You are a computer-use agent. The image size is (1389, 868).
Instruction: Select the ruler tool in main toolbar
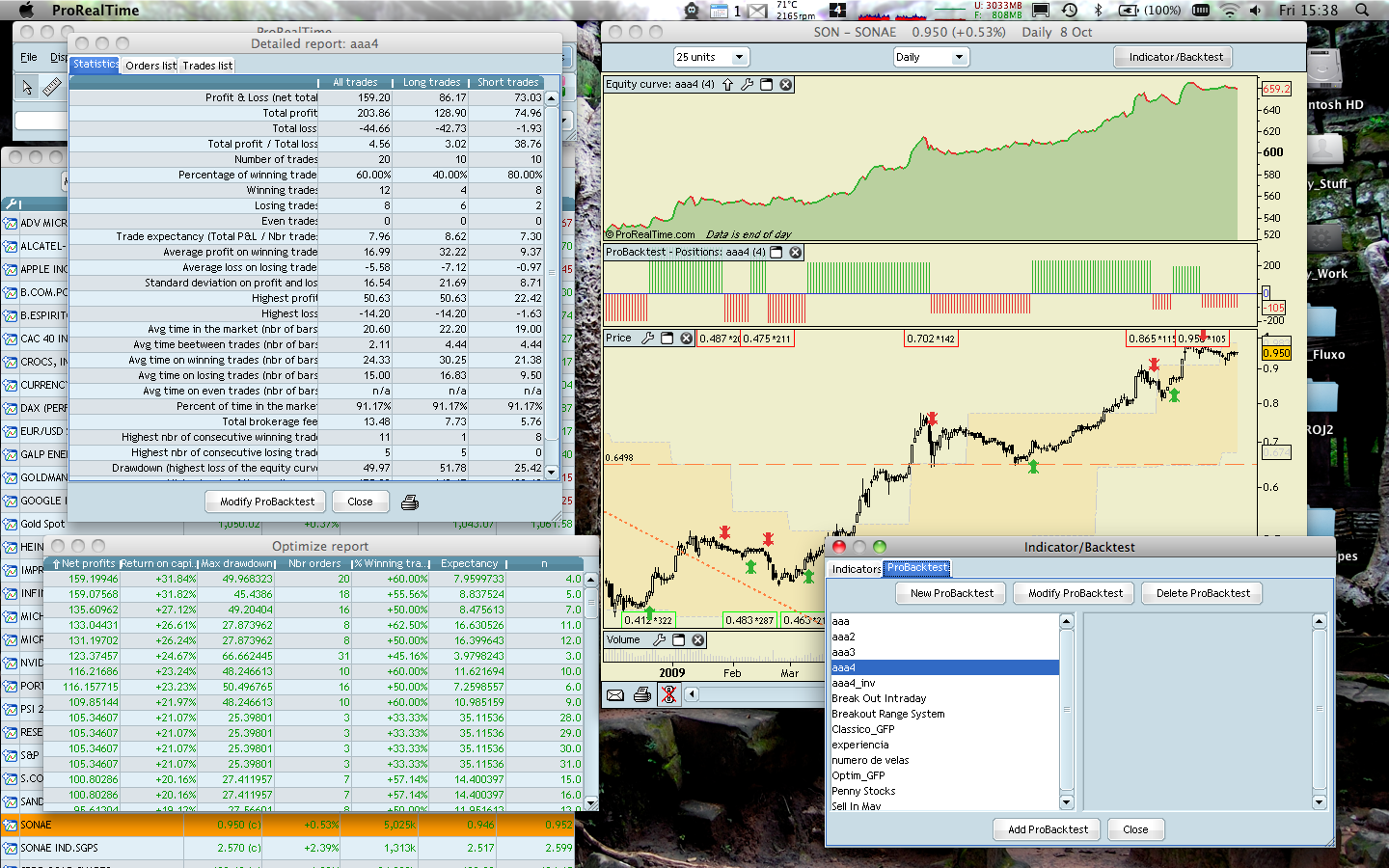52,87
